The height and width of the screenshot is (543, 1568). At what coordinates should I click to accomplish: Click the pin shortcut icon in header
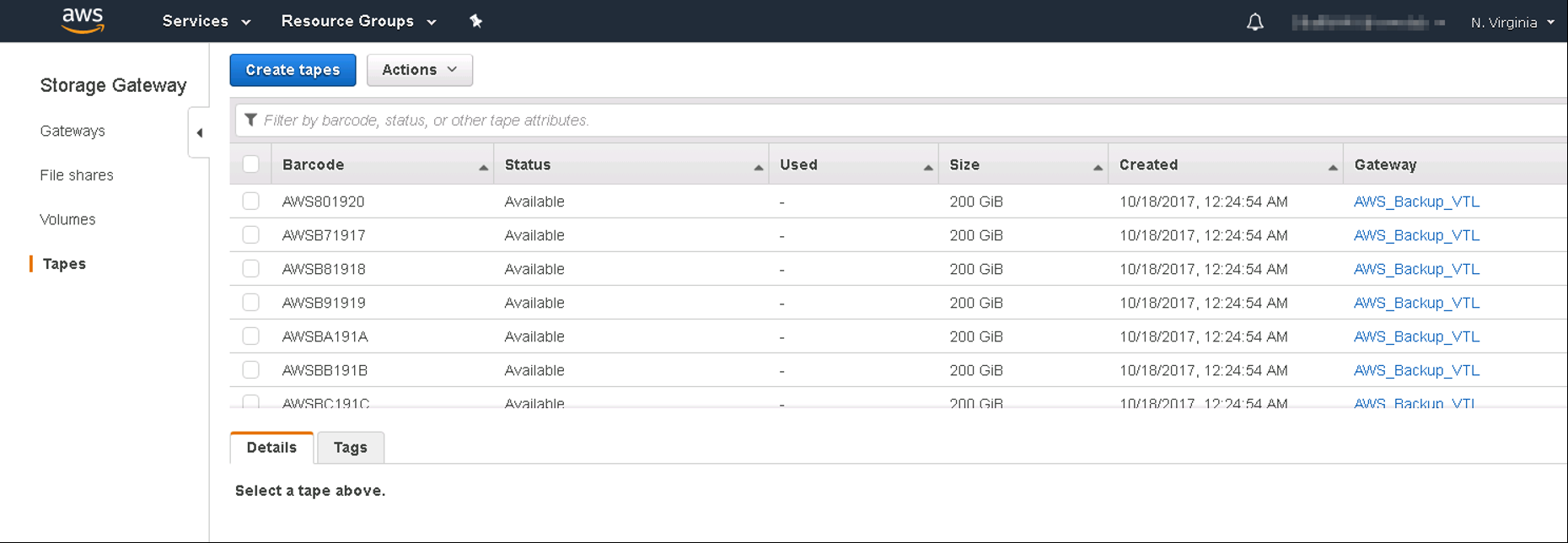point(475,21)
